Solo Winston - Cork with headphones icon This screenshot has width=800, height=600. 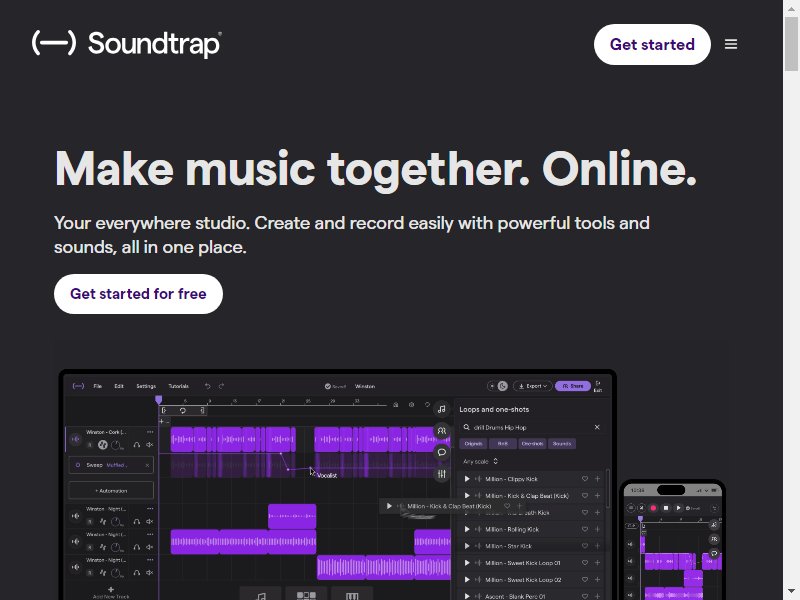coord(137,445)
